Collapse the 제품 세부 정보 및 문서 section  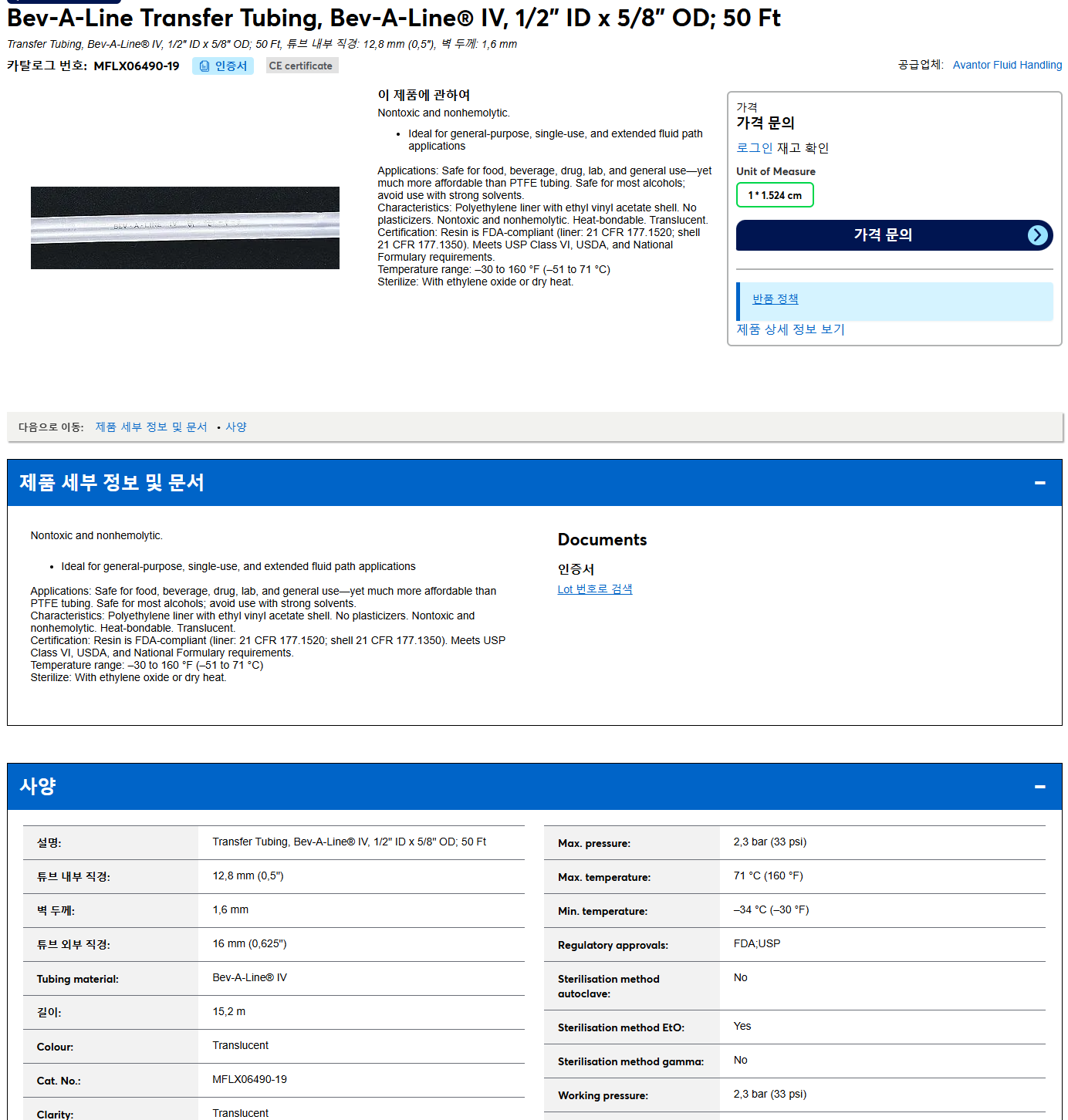(x=1039, y=483)
